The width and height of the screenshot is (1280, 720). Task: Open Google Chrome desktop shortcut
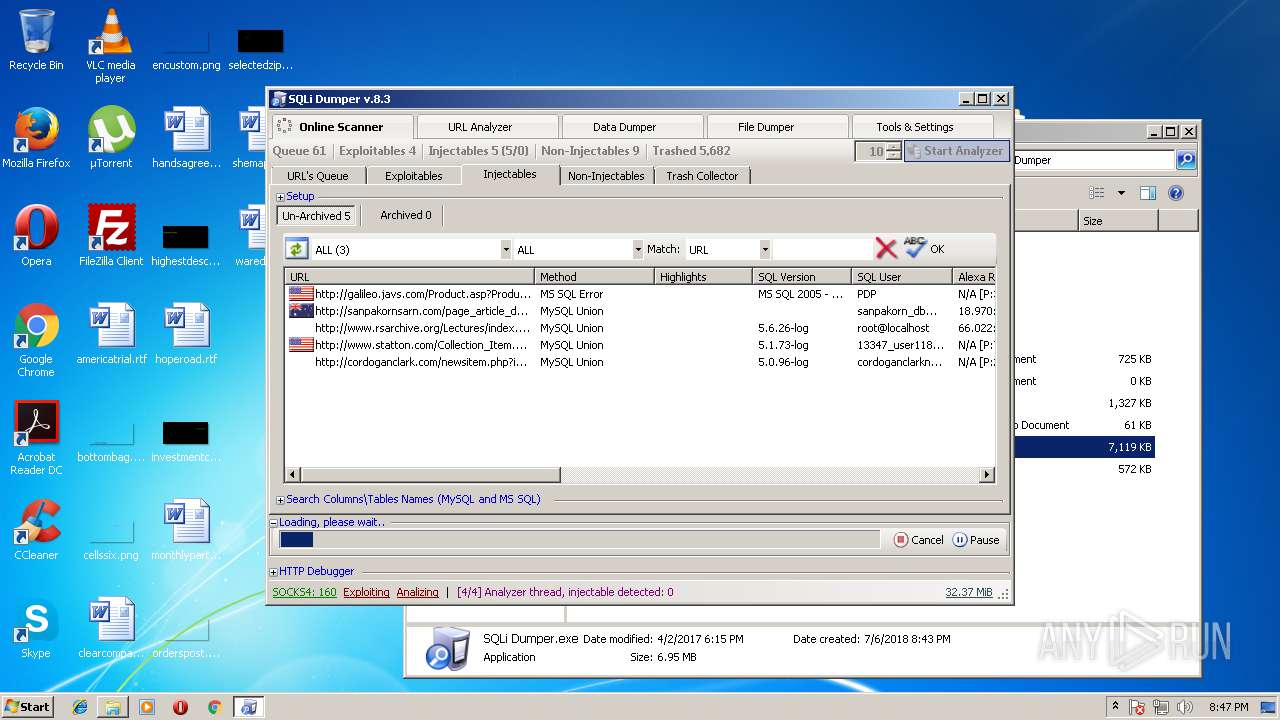(x=36, y=340)
